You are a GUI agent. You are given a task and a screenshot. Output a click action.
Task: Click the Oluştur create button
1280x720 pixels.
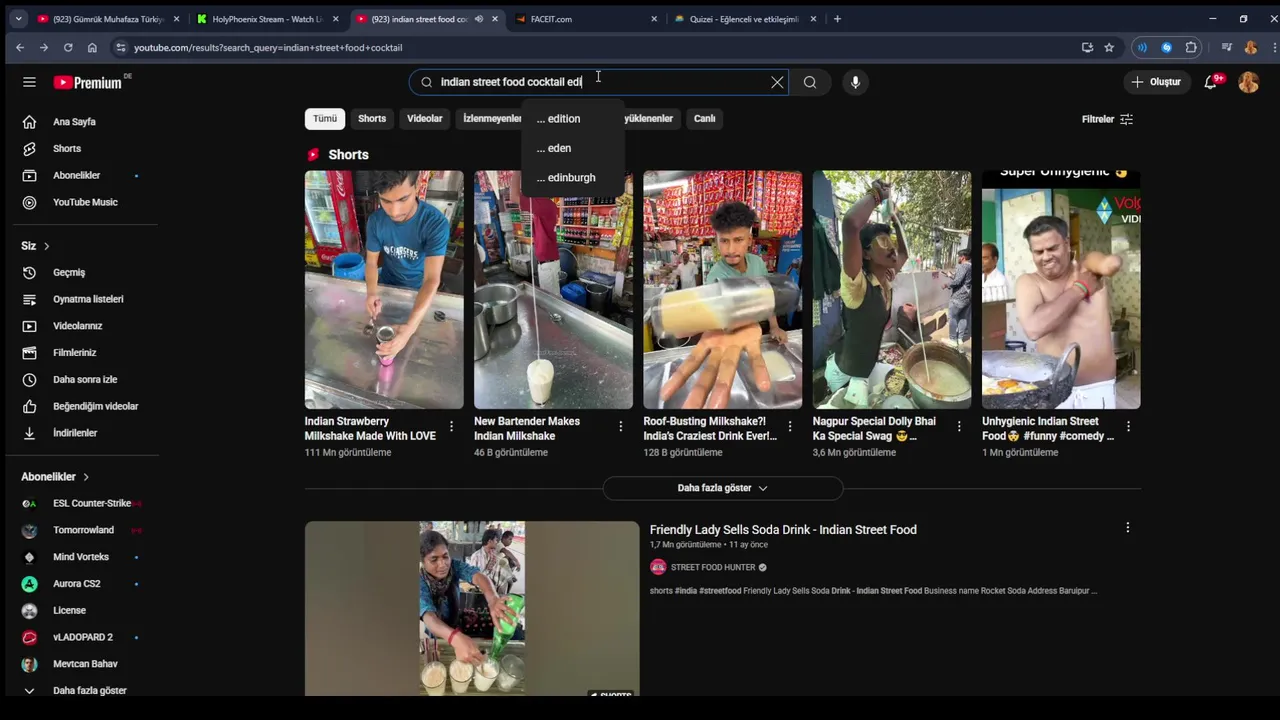click(x=1155, y=82)
